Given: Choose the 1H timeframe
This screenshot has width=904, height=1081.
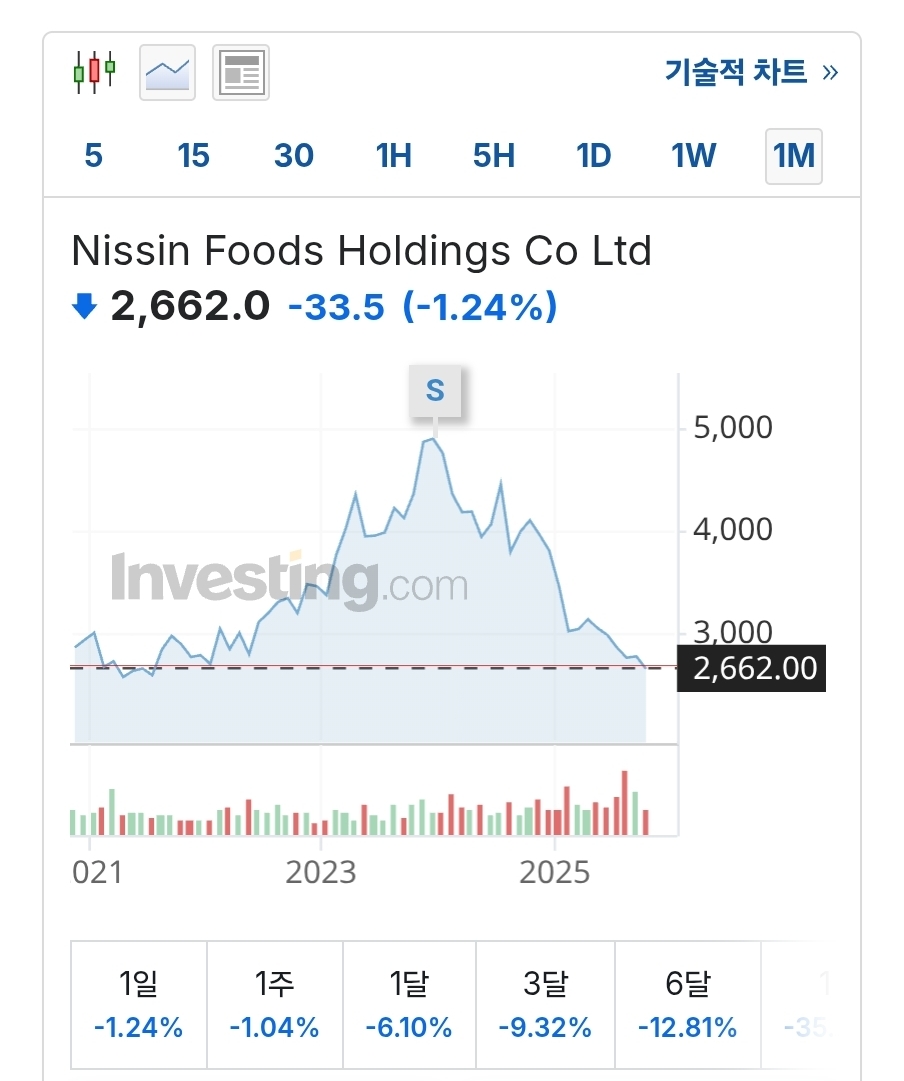Looking at the screenshot, I should pyautogui.click(x=394, y=156).
